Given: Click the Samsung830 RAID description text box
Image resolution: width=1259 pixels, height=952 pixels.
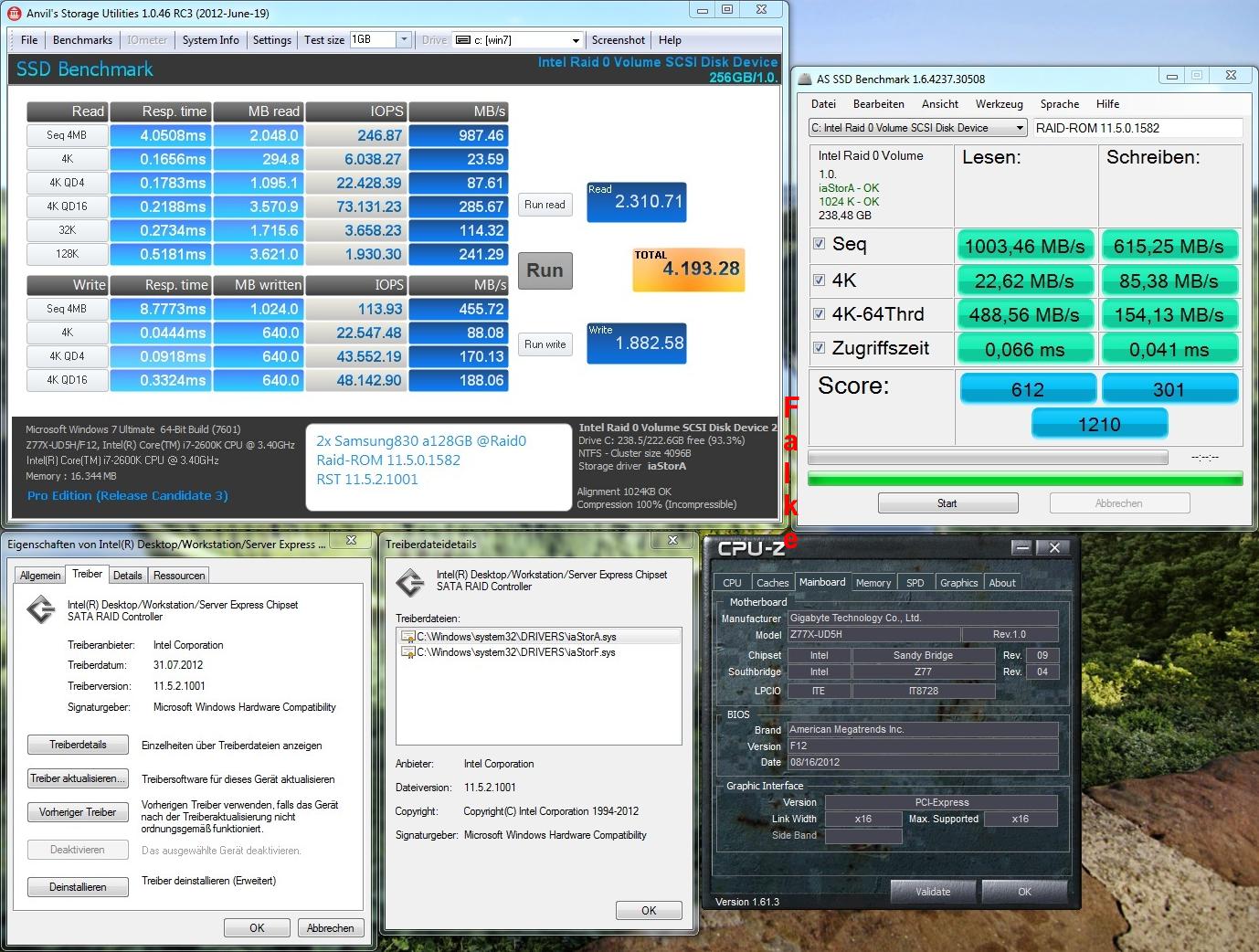Looking at the screenshot, I should [x=438, y=467].
